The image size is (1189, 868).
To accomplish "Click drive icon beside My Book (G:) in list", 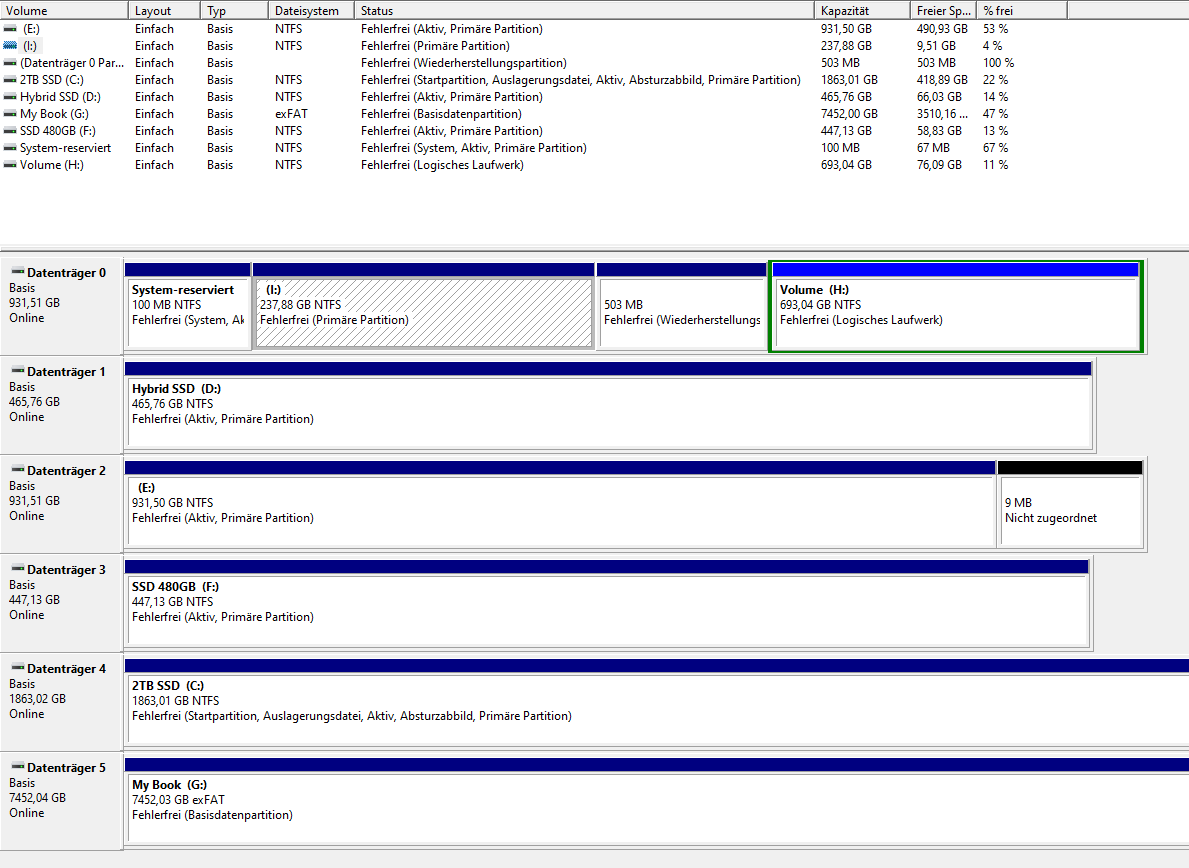I will 10,114.
